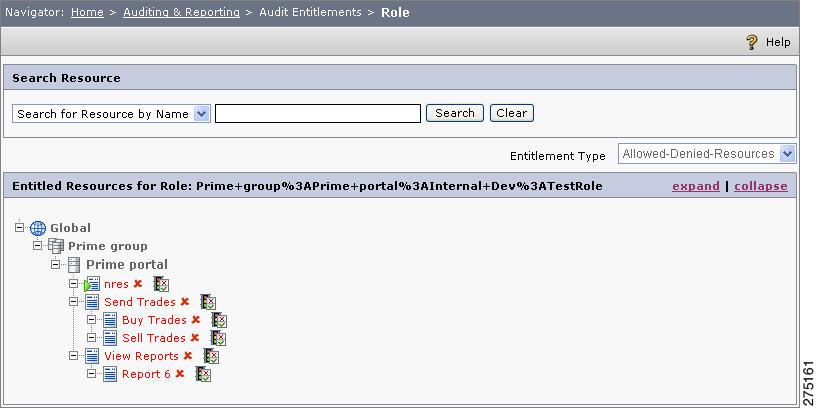Click Entitled Resources for Role heading
The image size is (816, 408).
pos(307,186)
